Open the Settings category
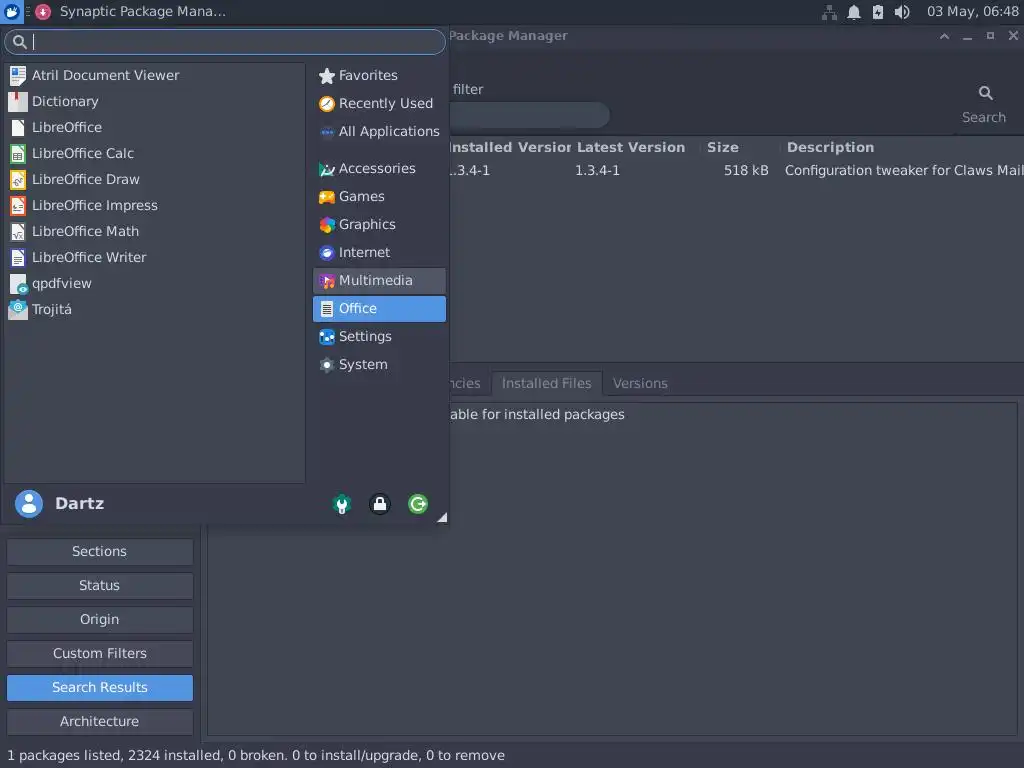The height and width of the screenshot is (768, 1024). [x=379, y=337]
